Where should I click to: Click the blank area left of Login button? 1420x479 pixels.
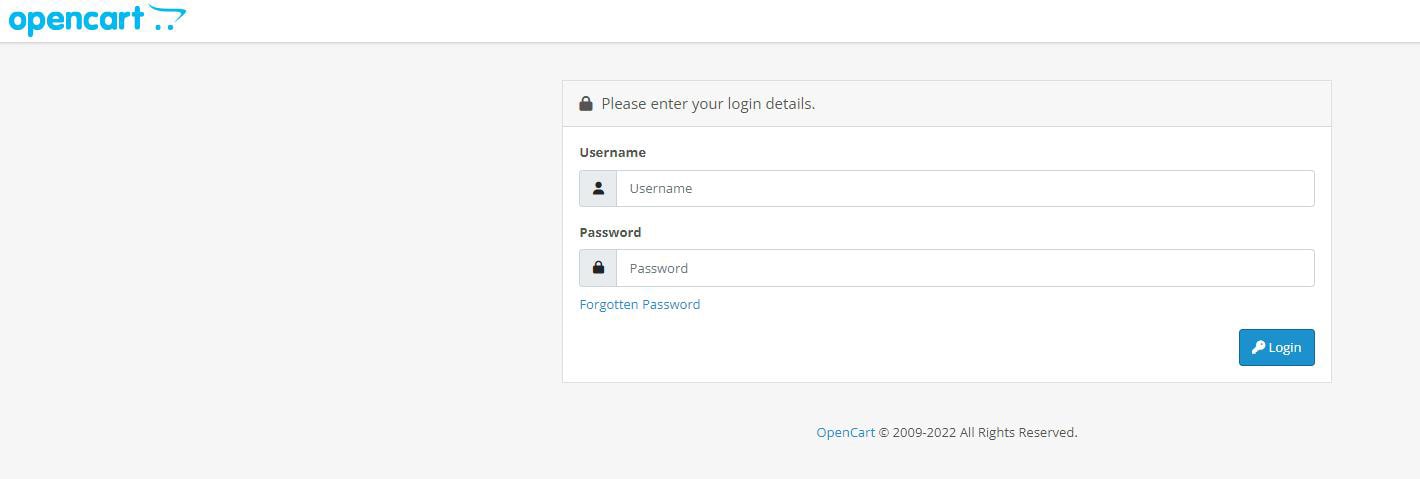coord(900,348)
